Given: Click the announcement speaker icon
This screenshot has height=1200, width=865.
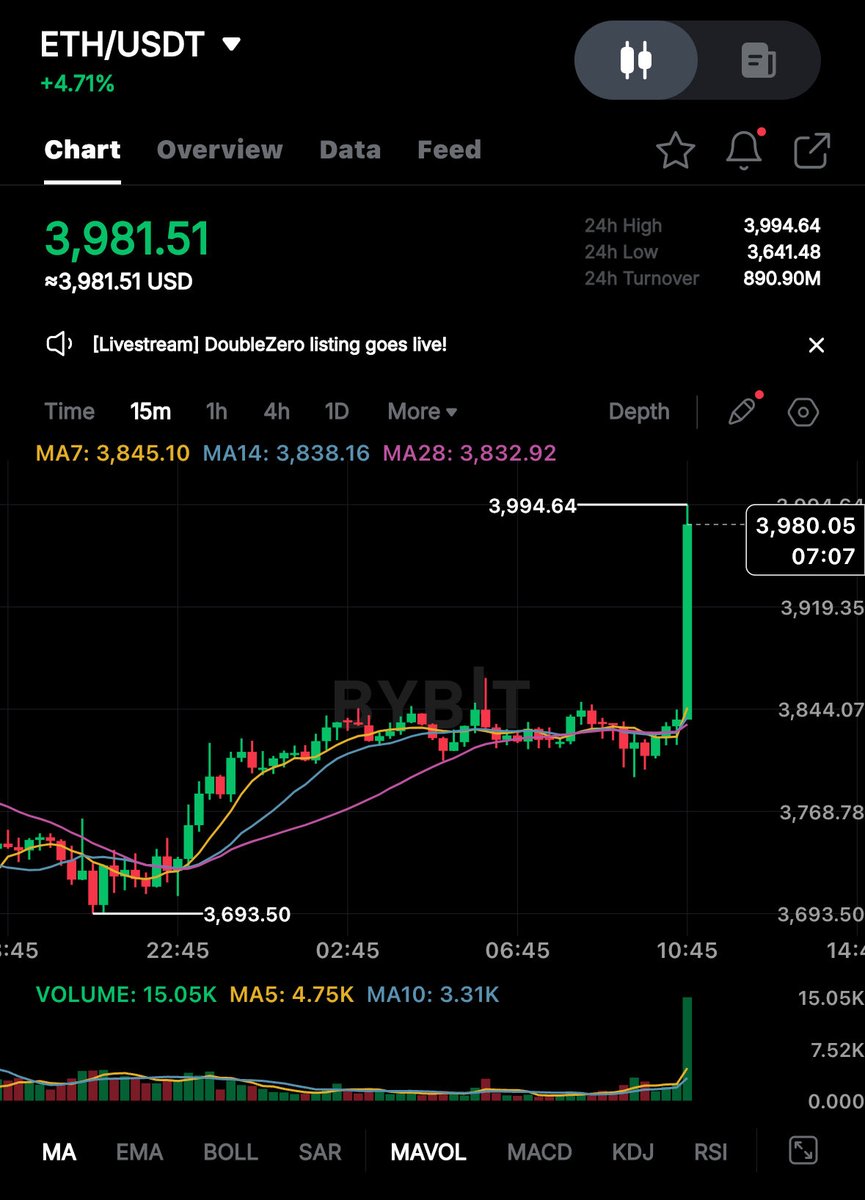Looking at the screenshot, I should click(x=59, y=345).
